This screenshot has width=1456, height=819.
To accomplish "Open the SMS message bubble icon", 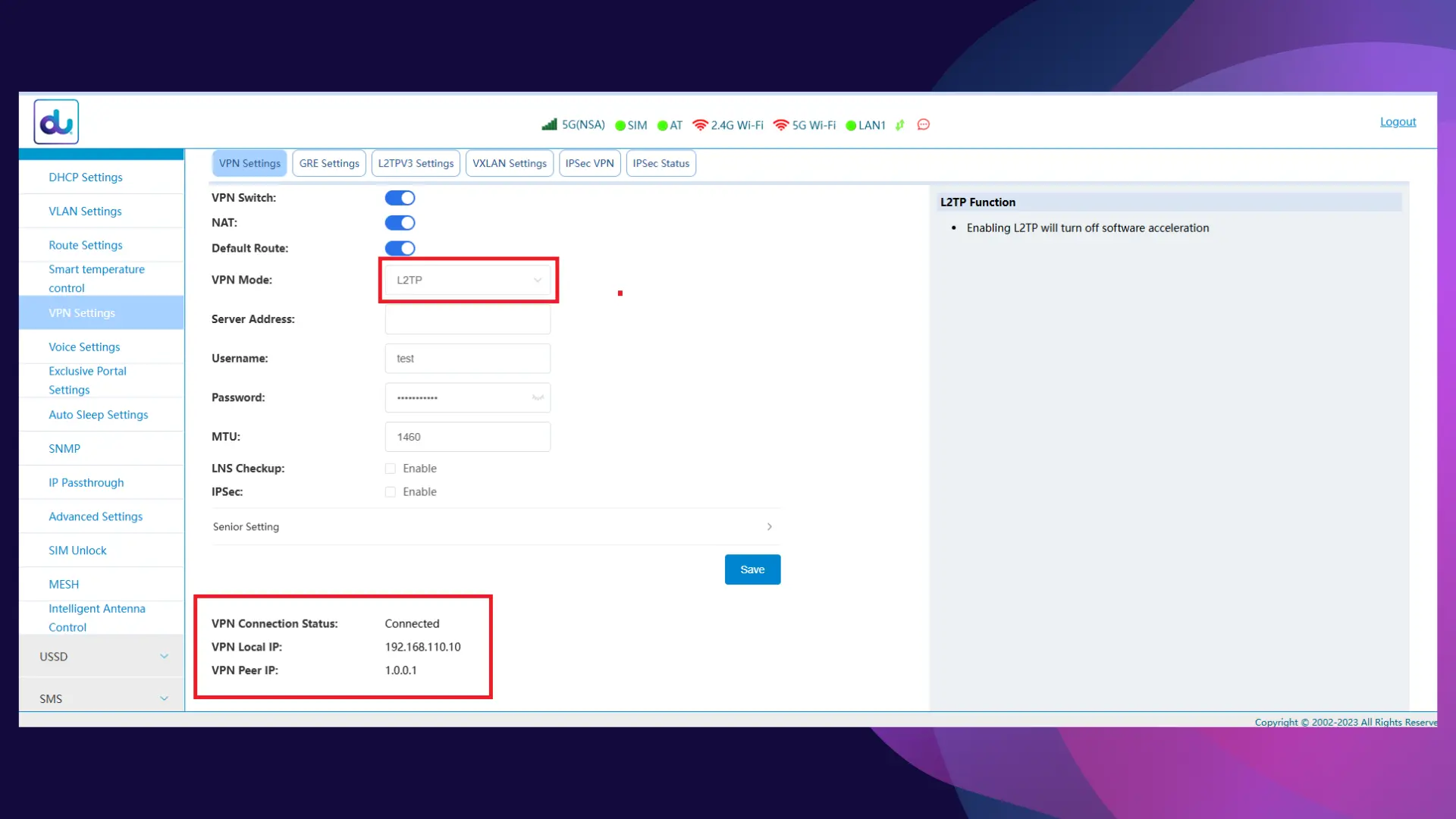I will (924, 124).
